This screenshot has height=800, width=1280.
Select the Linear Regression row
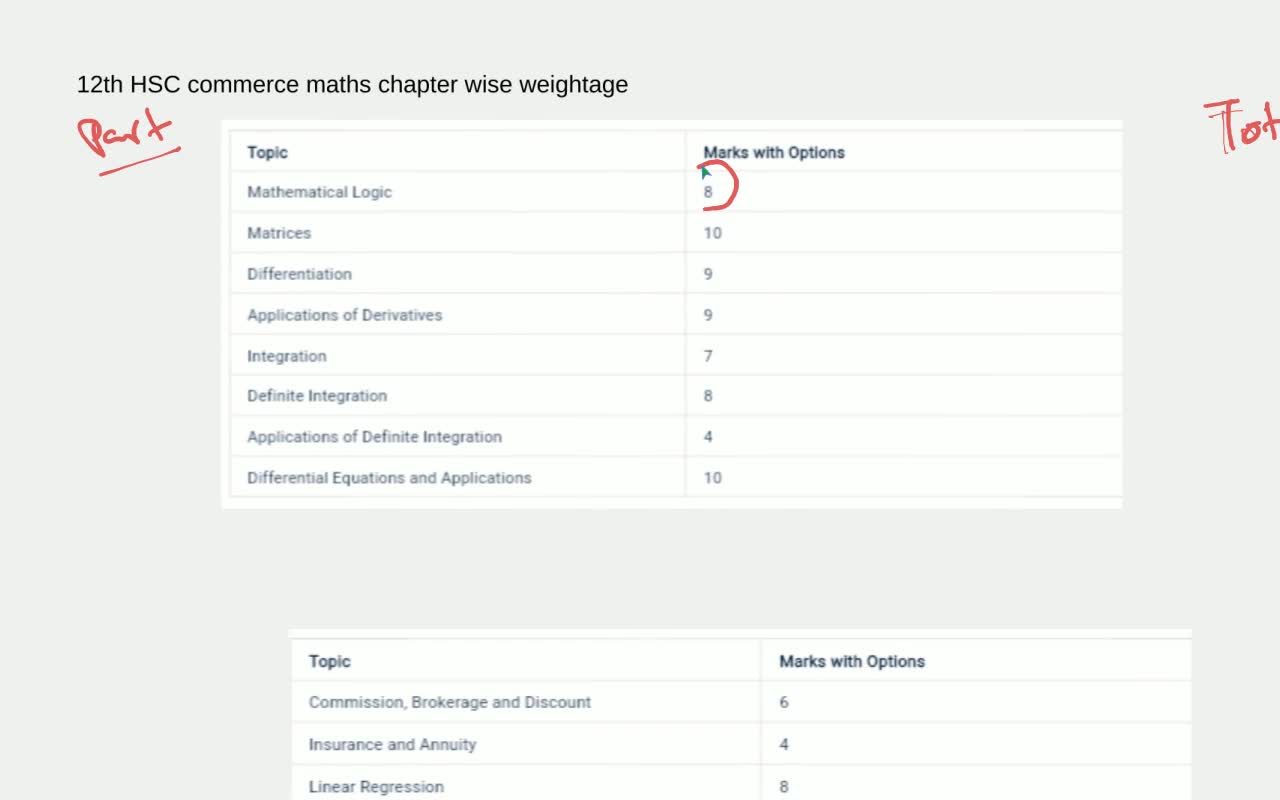click(x=741, y=786)
